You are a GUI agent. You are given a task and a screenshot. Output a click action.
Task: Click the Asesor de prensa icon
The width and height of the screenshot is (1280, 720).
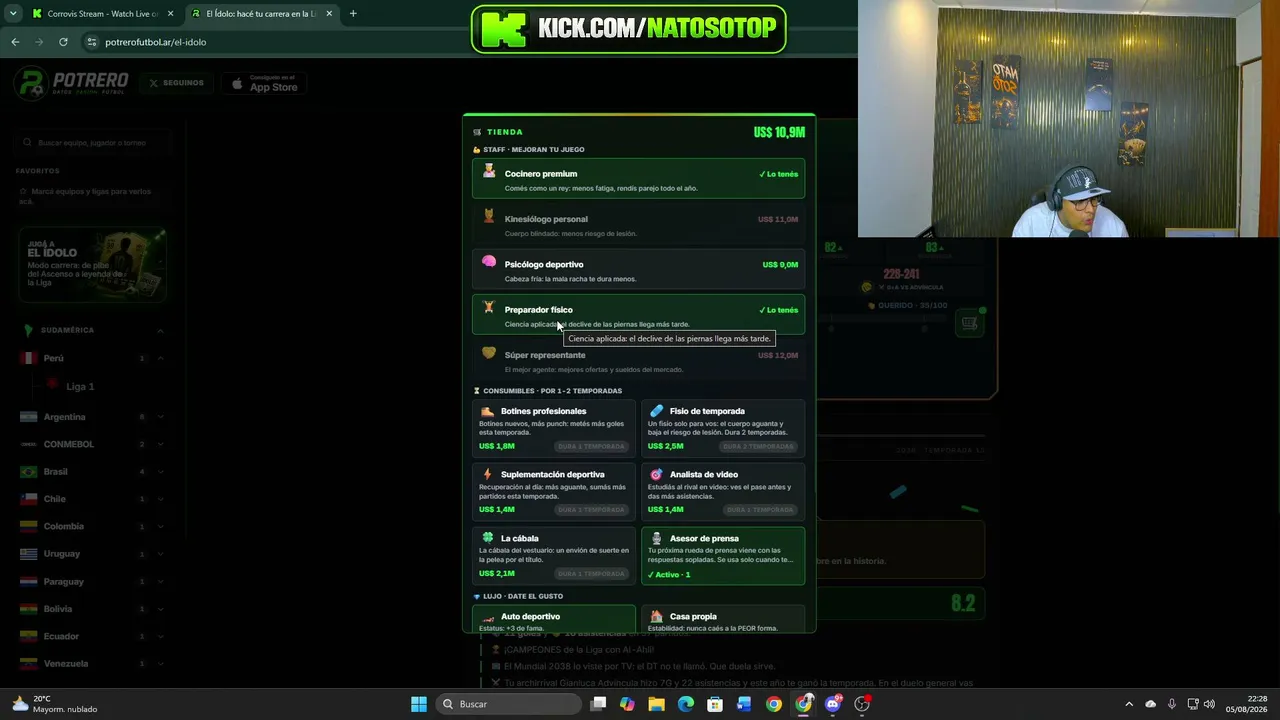(x=656, y=538)
